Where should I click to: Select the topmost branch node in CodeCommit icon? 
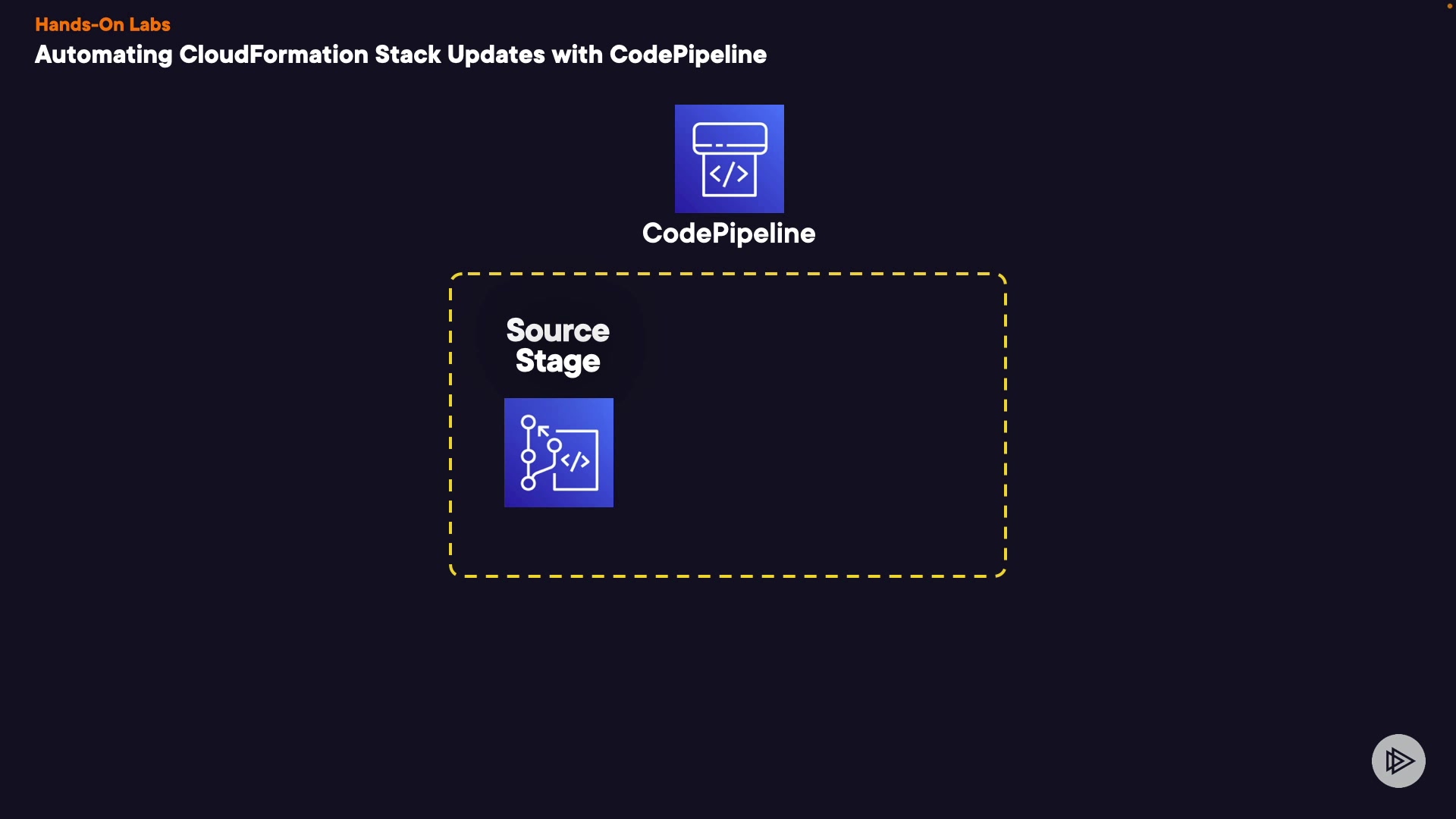coord(529,422)
